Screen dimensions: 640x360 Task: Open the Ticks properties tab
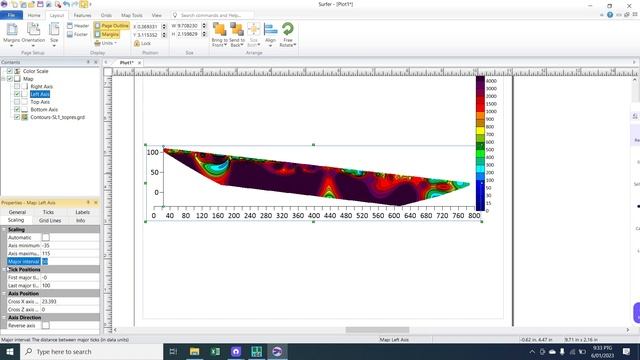(48, 212)
